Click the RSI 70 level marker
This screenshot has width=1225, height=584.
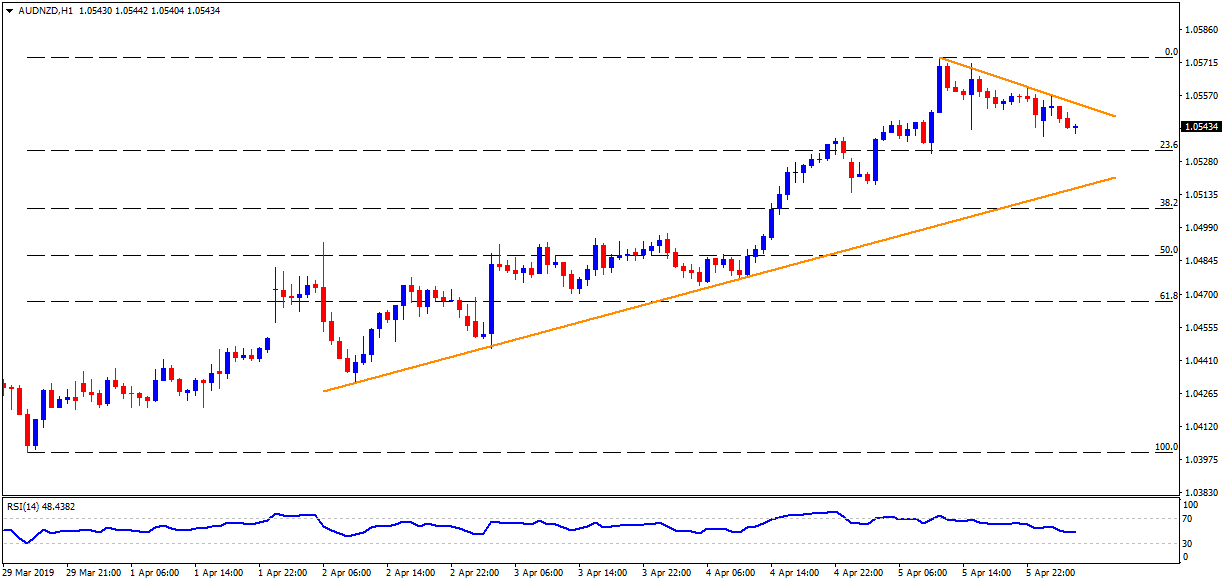(x=1188, y=519)
